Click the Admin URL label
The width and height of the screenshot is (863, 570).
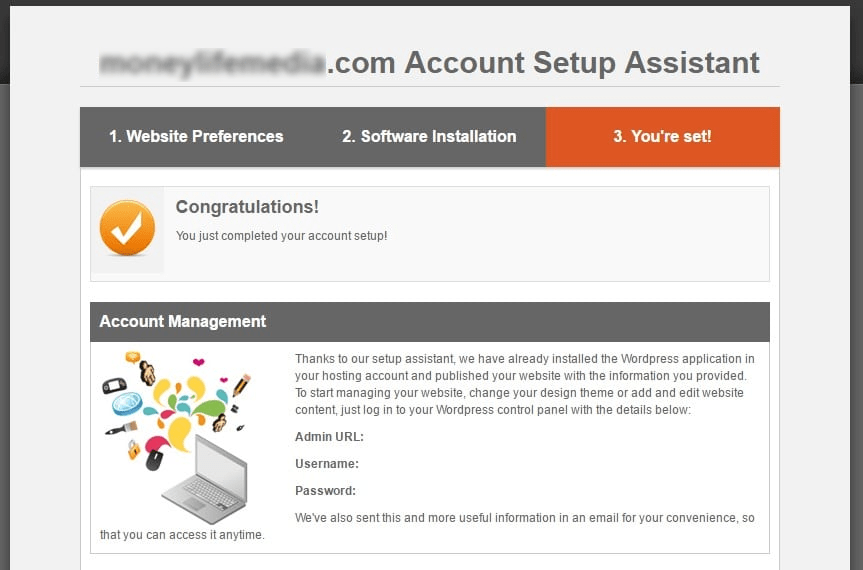(x=329, y=437)
